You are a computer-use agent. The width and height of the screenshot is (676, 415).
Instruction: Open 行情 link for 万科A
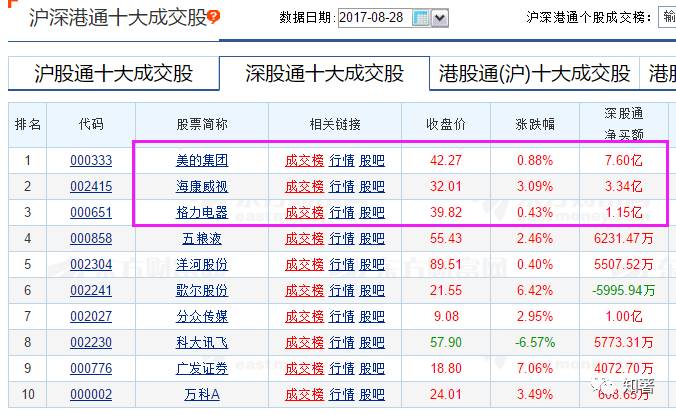(341, 394)
